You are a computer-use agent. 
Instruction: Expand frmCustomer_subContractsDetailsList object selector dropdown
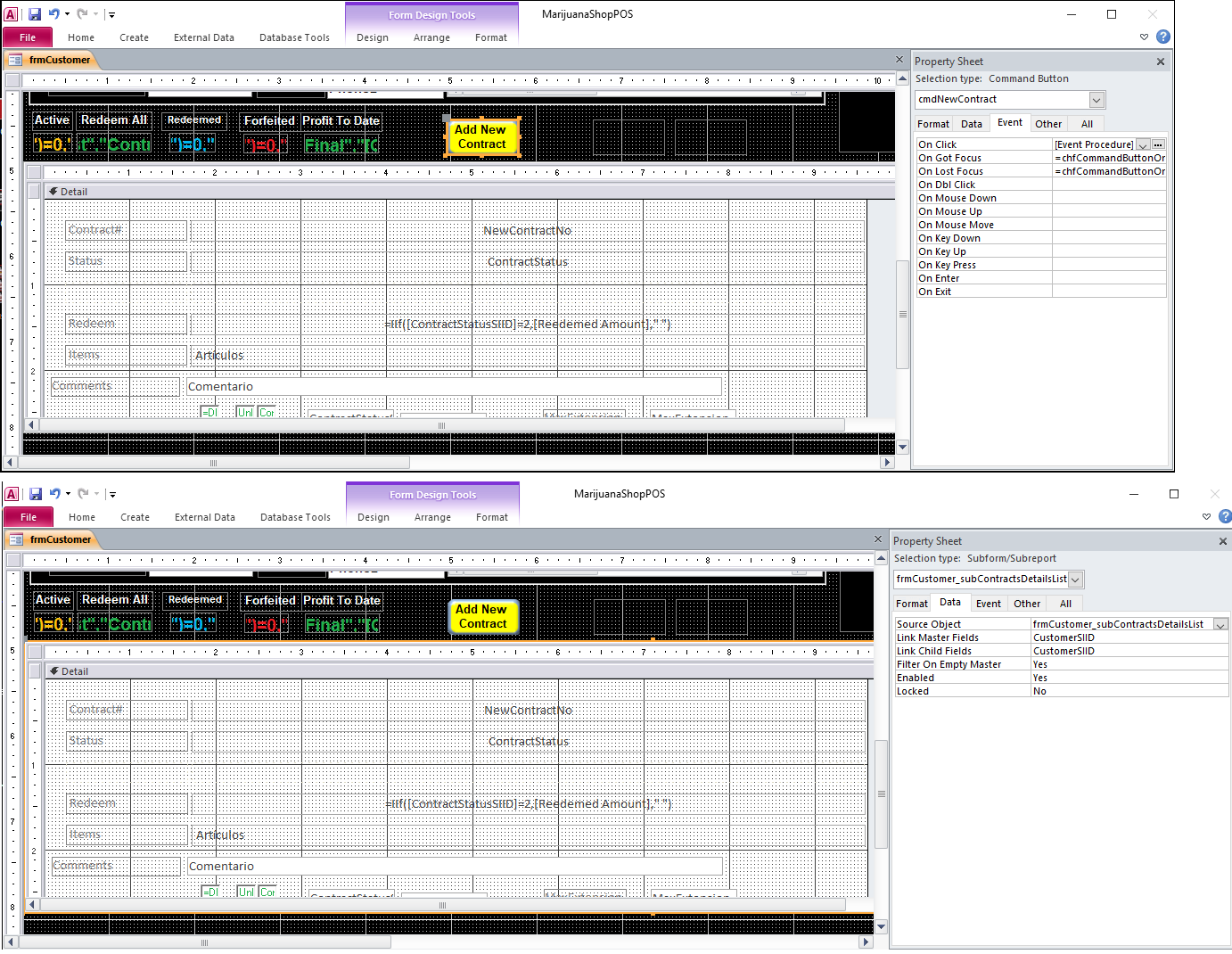point(1076,580)
